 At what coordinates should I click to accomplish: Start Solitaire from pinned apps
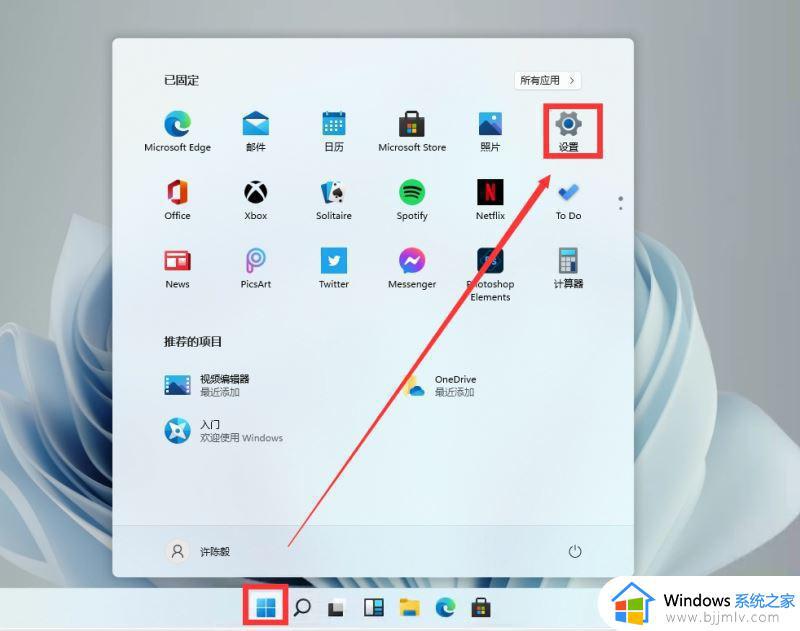coord(334,199)
